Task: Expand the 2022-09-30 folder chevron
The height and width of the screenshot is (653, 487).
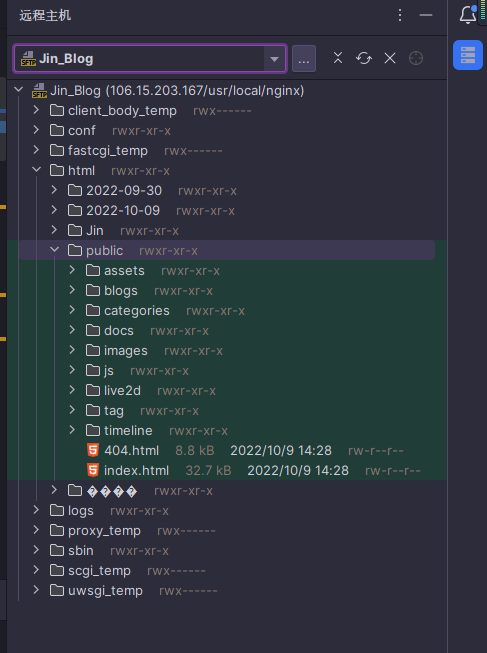Action: coord(54,190)
